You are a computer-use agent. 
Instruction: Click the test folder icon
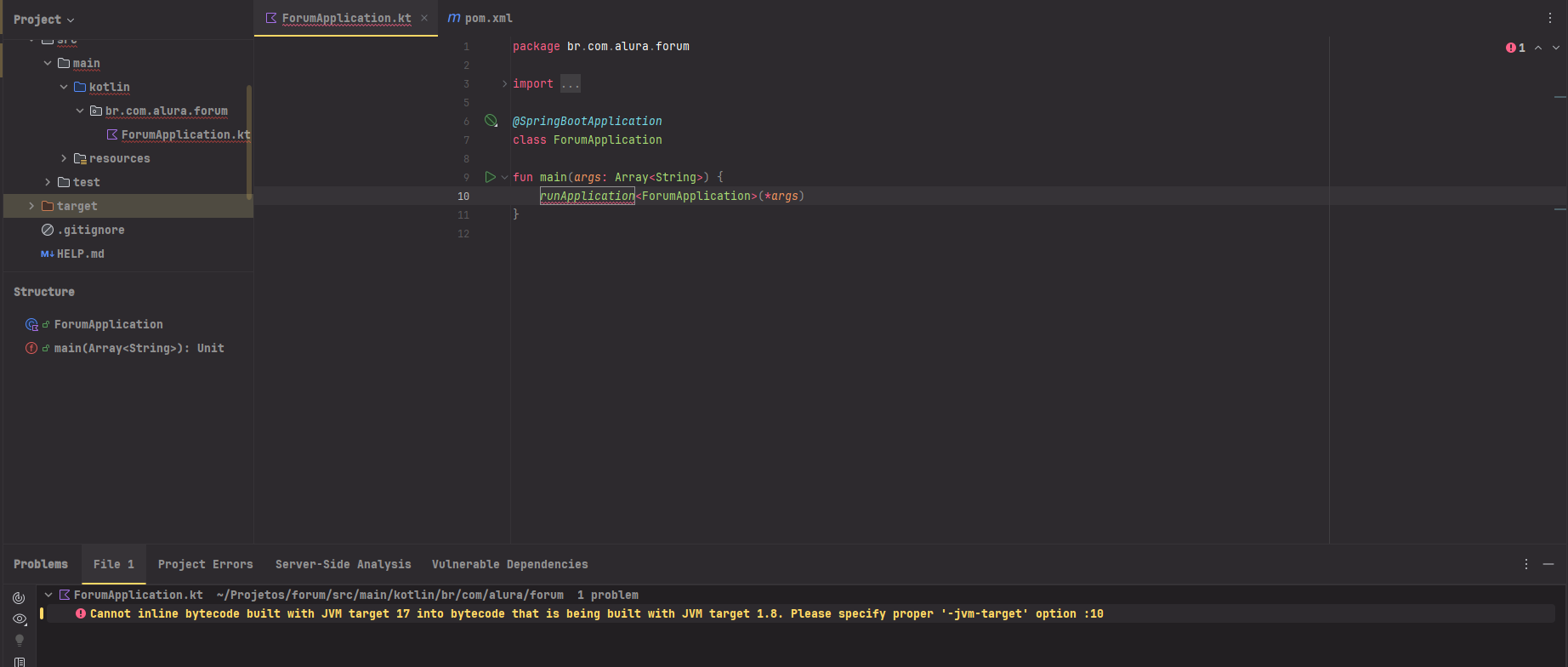tap(64, 182)
